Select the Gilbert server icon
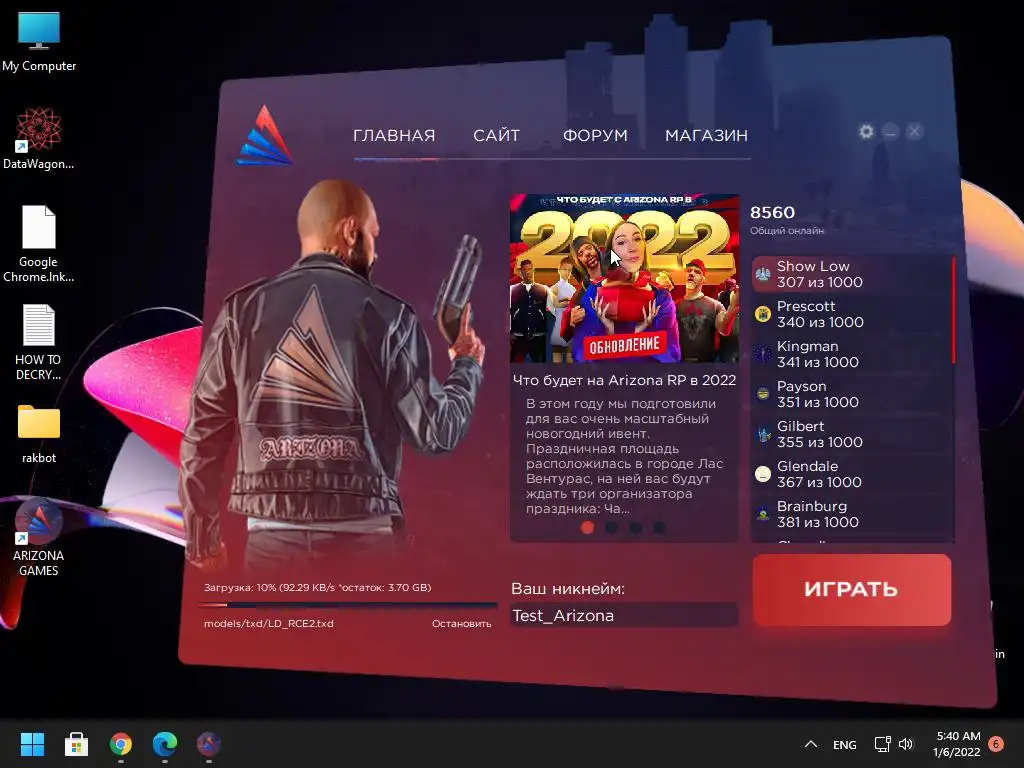Image resolution: width=1024 pixels, height=768 pixels. (763, 434)
